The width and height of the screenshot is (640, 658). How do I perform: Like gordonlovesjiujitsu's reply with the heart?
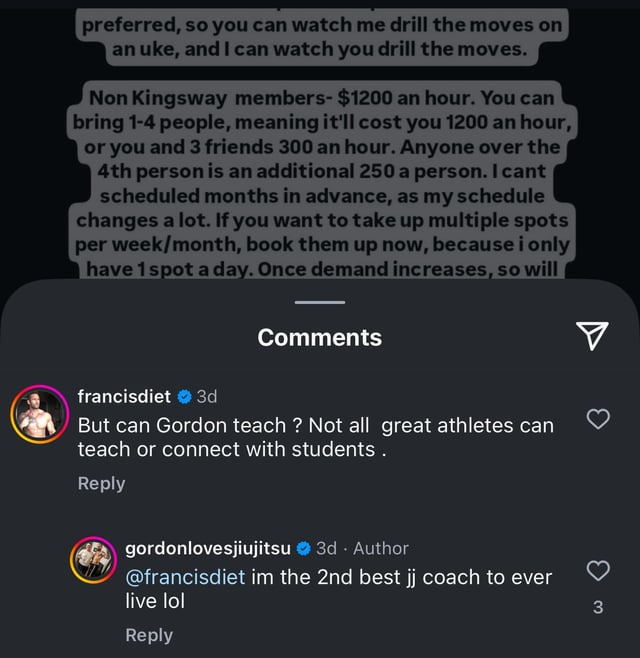[597, 571]
